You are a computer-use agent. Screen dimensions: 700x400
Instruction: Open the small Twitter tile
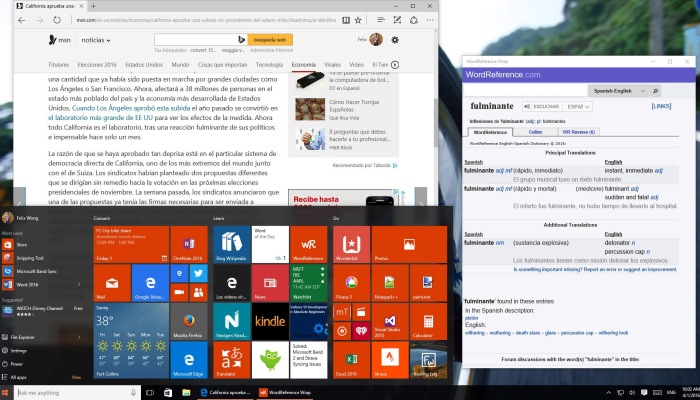tap(199, 273)
